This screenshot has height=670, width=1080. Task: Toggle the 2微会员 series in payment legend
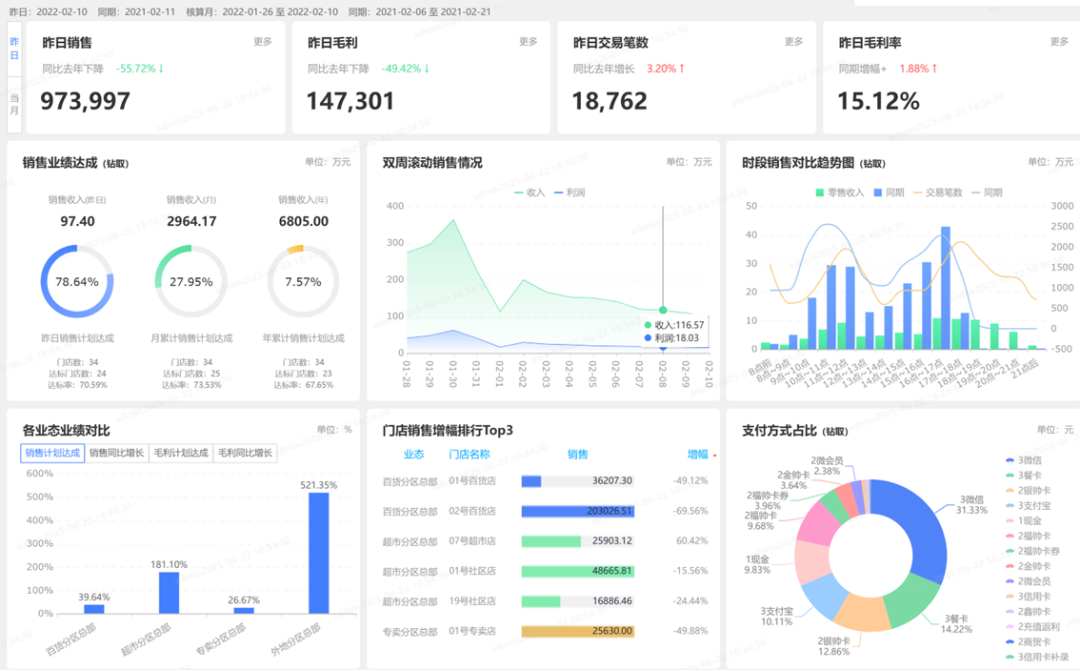(1032, 582)
